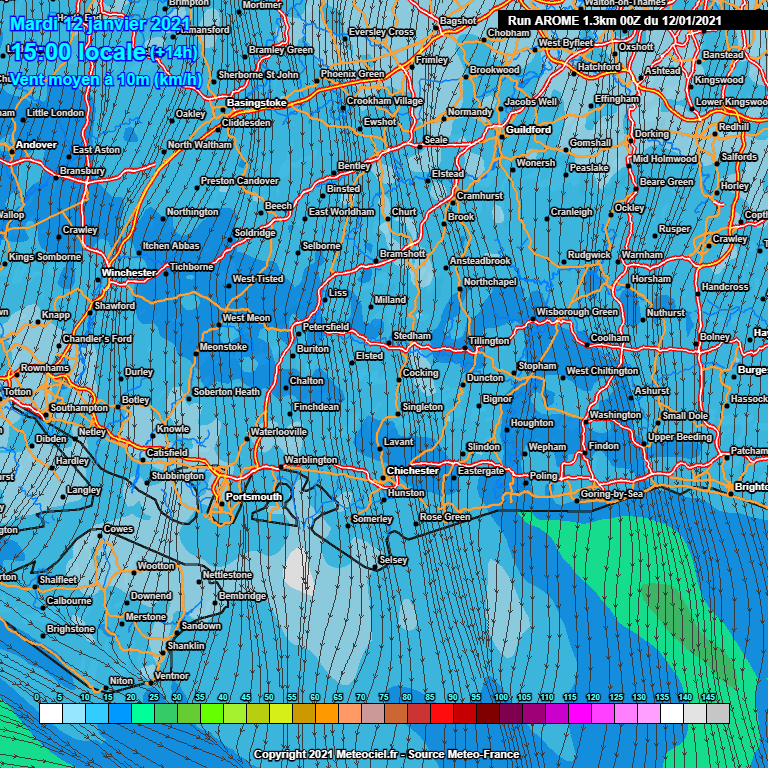Click the 'Little London' village label
The height and width of the screenshot is (768, 768).
pyautogui.click(x=55, y=113)
